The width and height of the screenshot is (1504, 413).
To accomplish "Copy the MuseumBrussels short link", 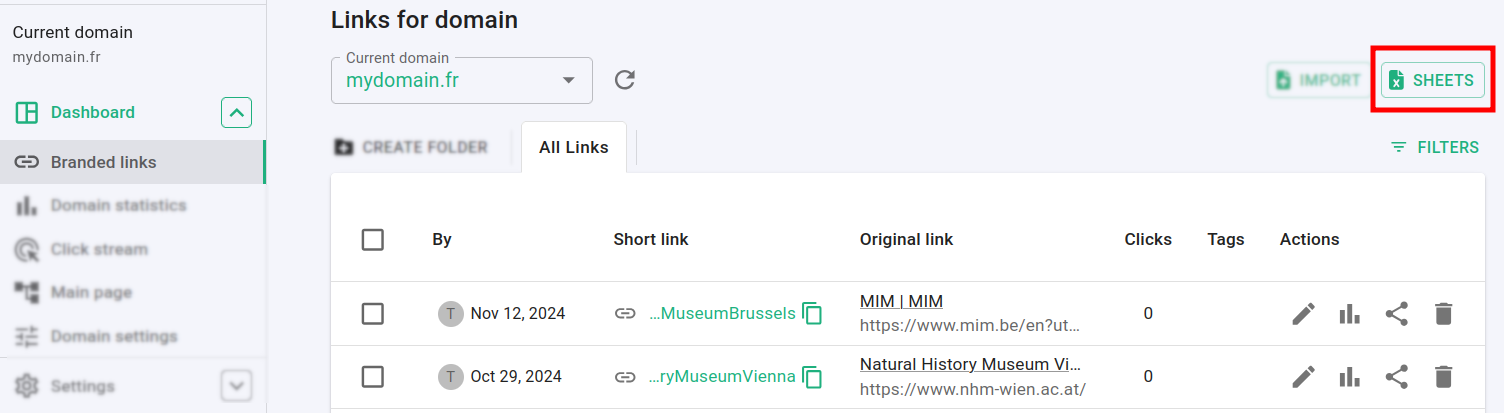I will point(813,314).
